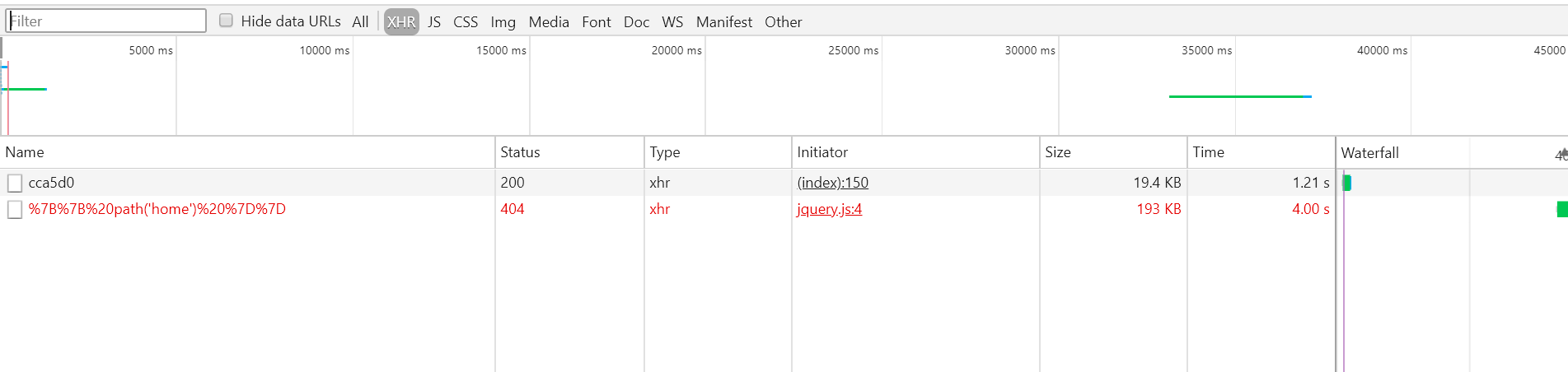Filter requests by JS type
1568x372 pixels.
click(434, 22)
